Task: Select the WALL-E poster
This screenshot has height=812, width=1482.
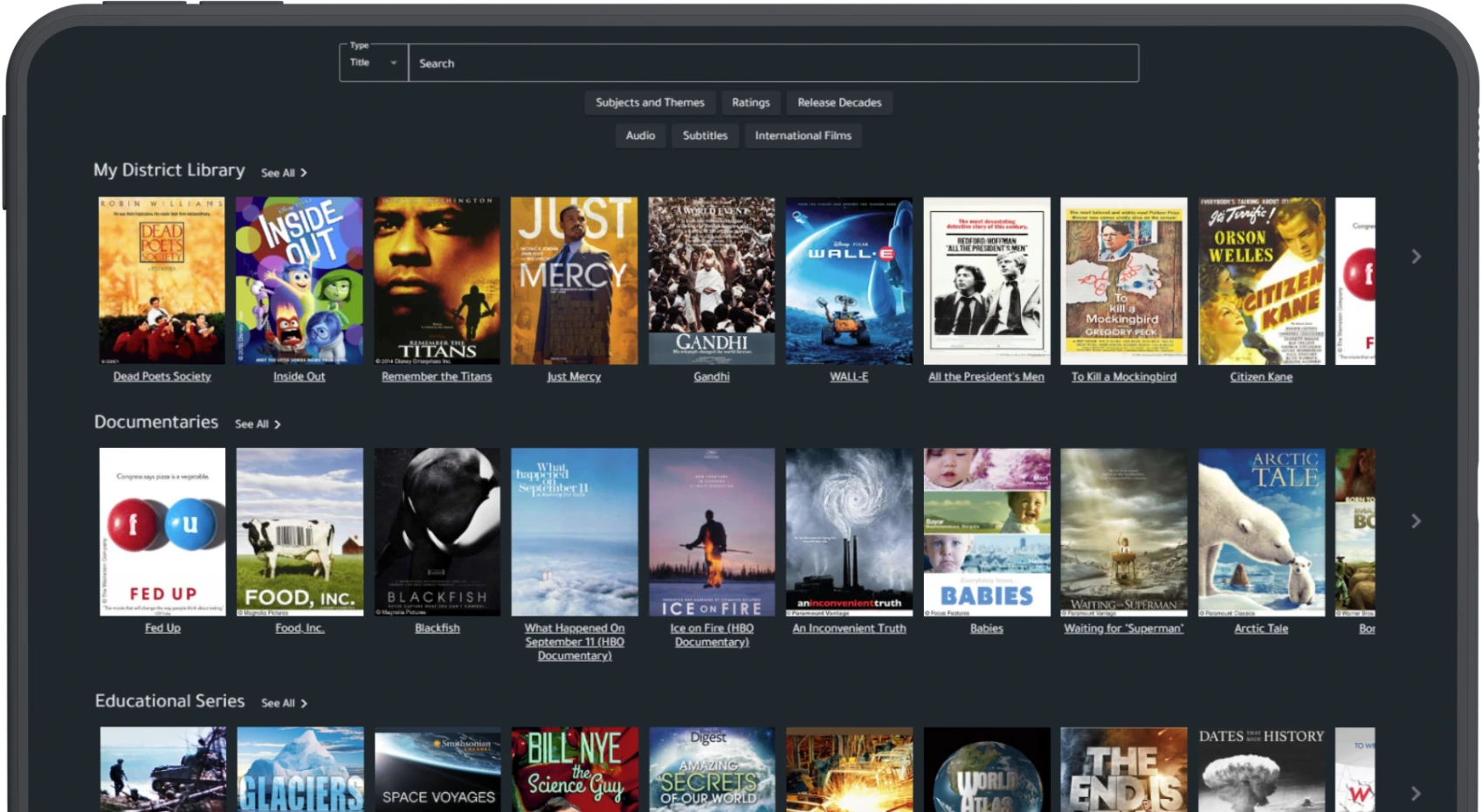Action: click(849, 280)
